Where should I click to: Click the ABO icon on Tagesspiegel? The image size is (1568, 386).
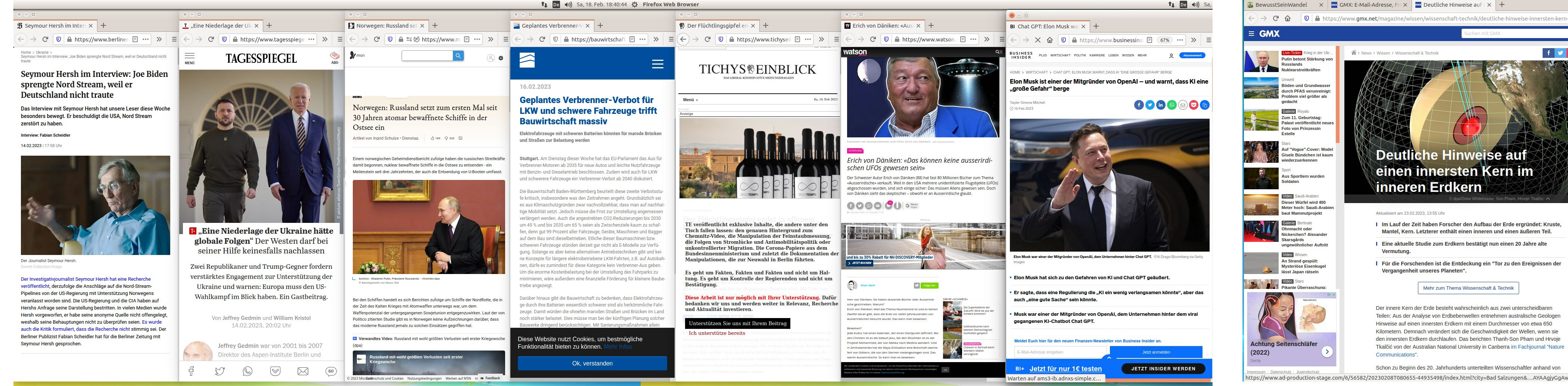click(x=335, y=58)
